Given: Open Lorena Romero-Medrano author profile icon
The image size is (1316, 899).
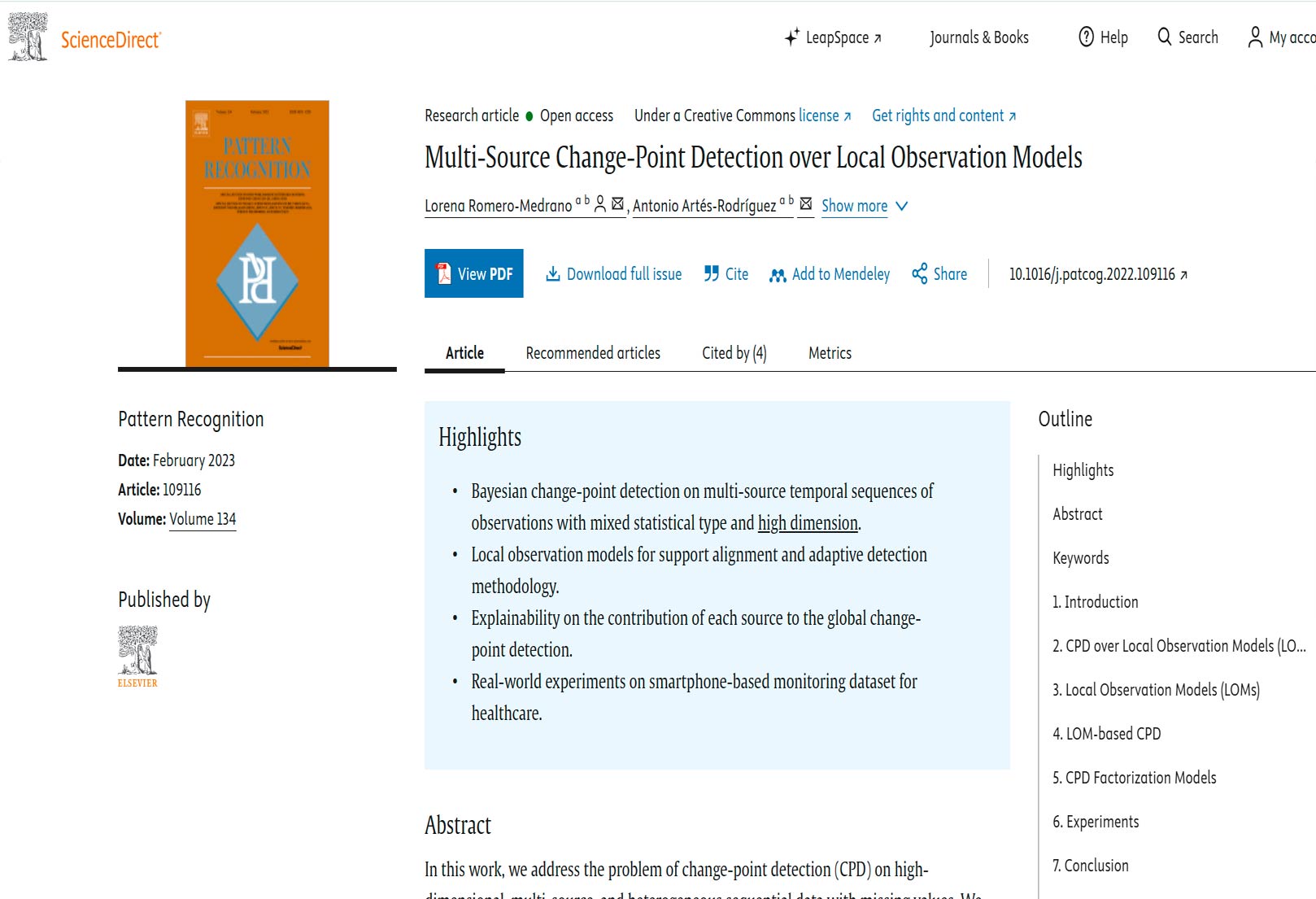Looking at the screenshot, I should (600, 204).
